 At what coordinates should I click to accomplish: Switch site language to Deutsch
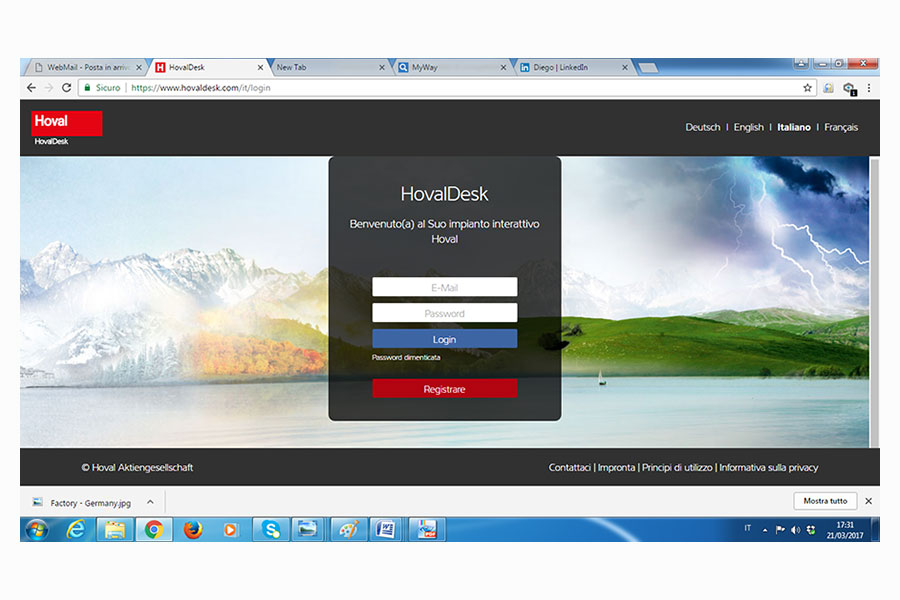pyautogui.click(x=703, y=127)
